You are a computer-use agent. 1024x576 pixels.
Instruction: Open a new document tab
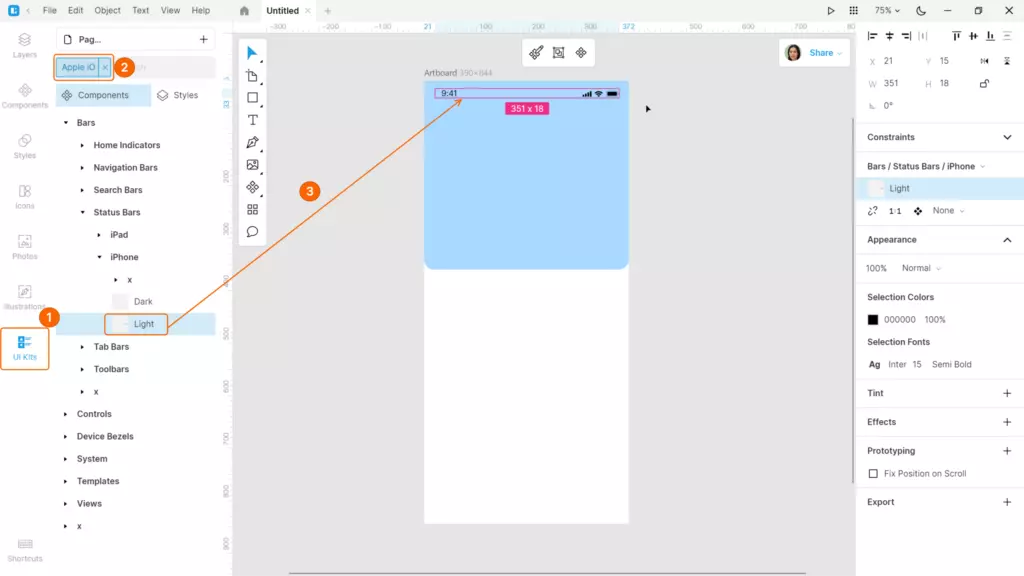pos(328,10)
